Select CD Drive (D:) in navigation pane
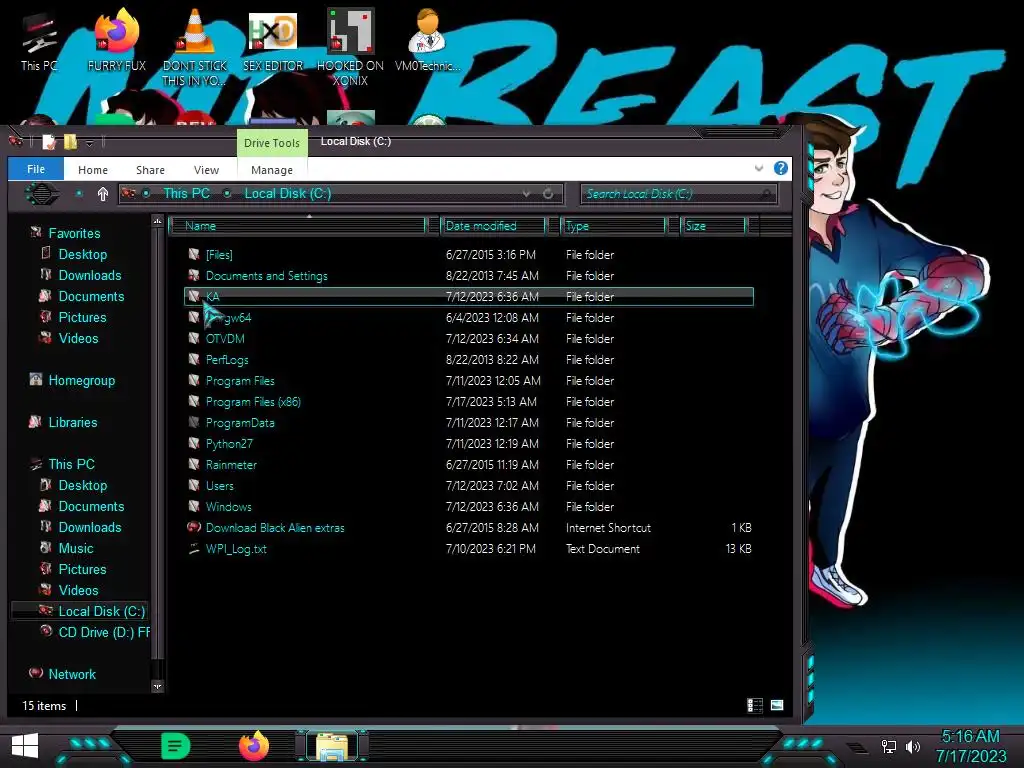Viewport: 1024px width, 768px height. 104,632
